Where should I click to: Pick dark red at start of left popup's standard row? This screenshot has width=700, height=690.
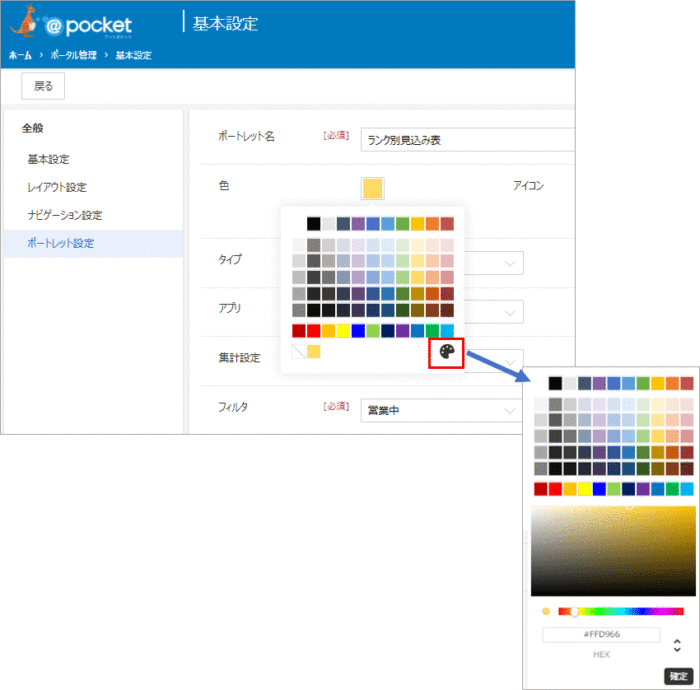299,331
